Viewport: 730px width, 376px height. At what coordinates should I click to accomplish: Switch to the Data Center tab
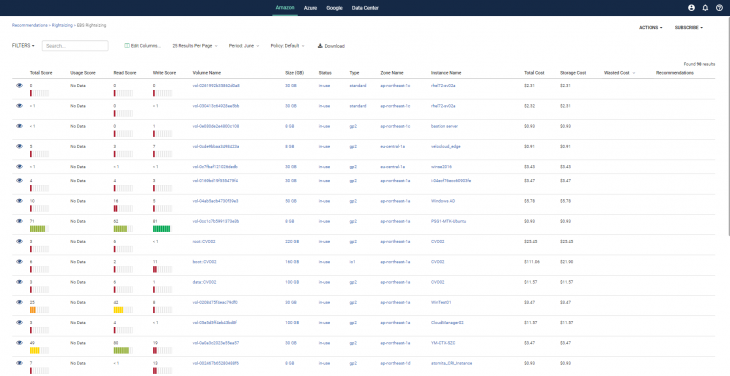tap(365, 8)
